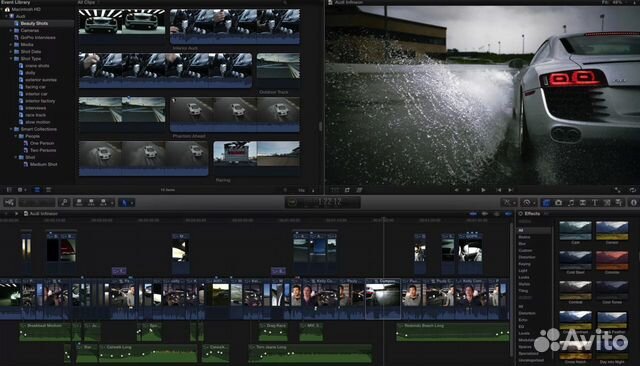This screenshot has height=366, width=640.
Task: Open the enhancements magic wand dropdown
Action: coord(509,202)
